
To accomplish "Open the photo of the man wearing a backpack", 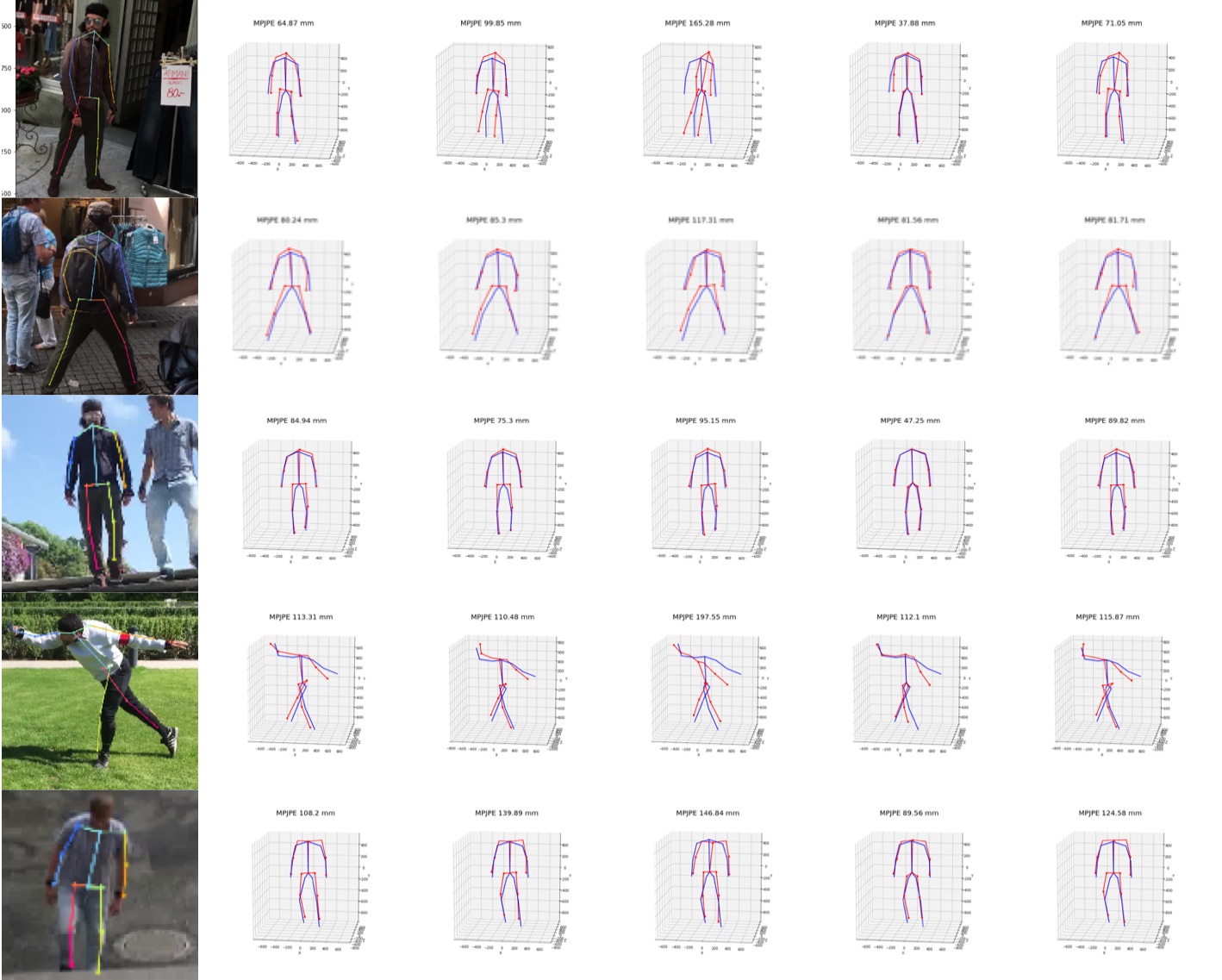I will (100, 296).
